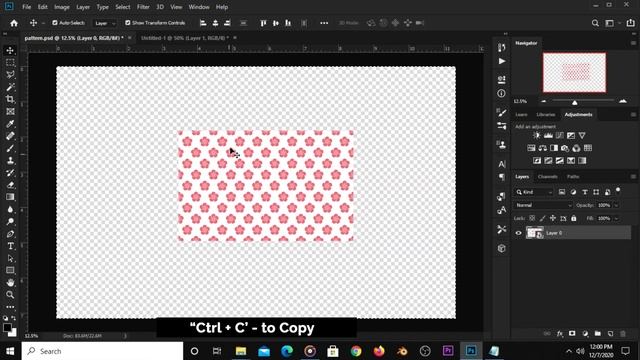Select the Pen tool
This screenshot has height=360, width=640.
tap(10, 234)
